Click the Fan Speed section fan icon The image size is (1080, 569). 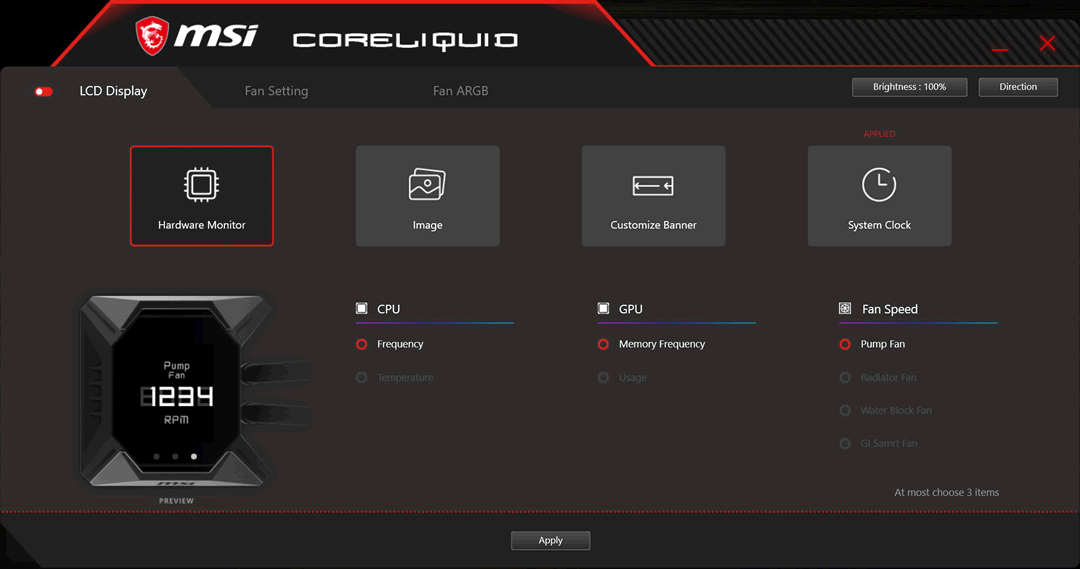pos(845,309)
